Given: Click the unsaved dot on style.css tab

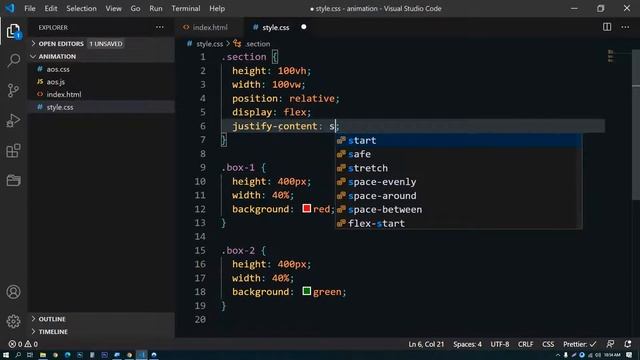Looking at the screenshot, I should click(x=303, y=27).
